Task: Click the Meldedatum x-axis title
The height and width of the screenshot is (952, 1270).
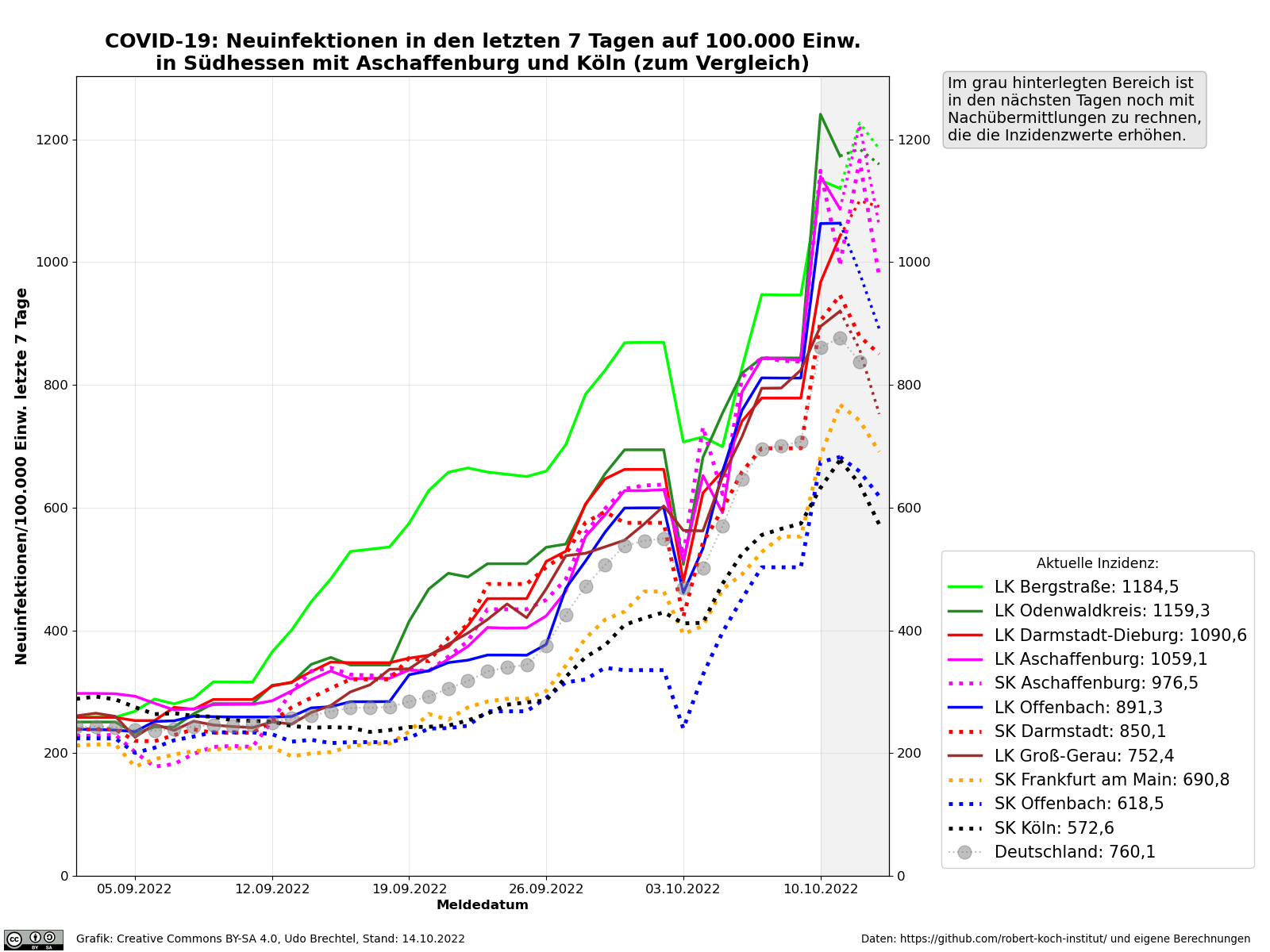Action: pos(483,905)
